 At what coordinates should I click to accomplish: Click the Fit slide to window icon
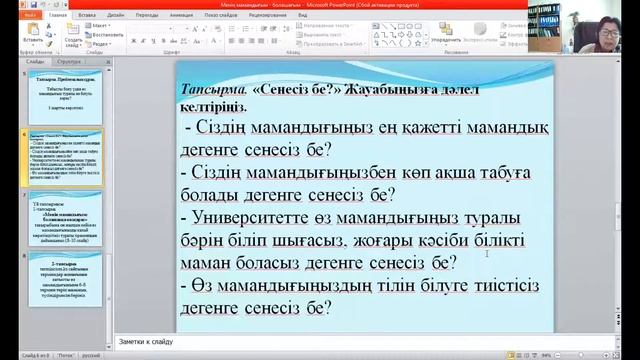point(616,356)
